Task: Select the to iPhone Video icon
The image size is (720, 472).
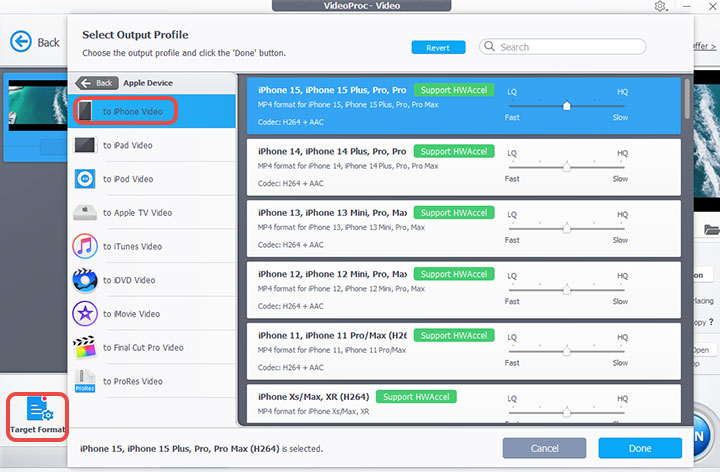Action: click(x=84, y=111)
